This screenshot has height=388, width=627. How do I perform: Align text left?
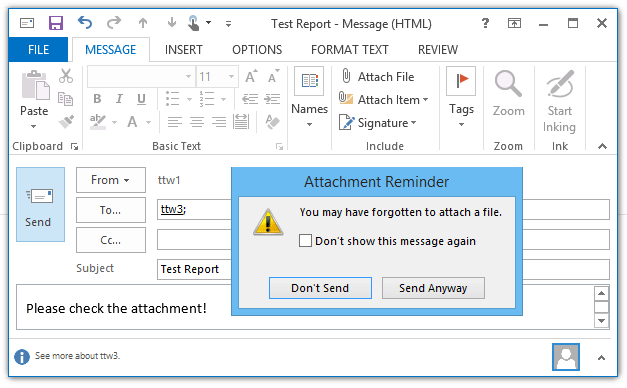tap(175, 122)
